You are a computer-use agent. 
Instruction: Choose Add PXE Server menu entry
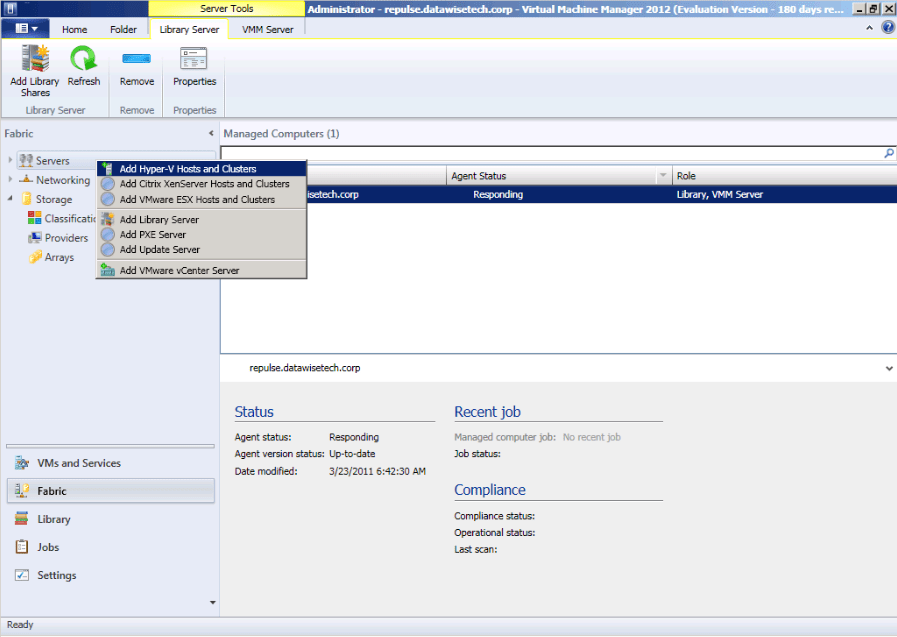click(201, 234)
